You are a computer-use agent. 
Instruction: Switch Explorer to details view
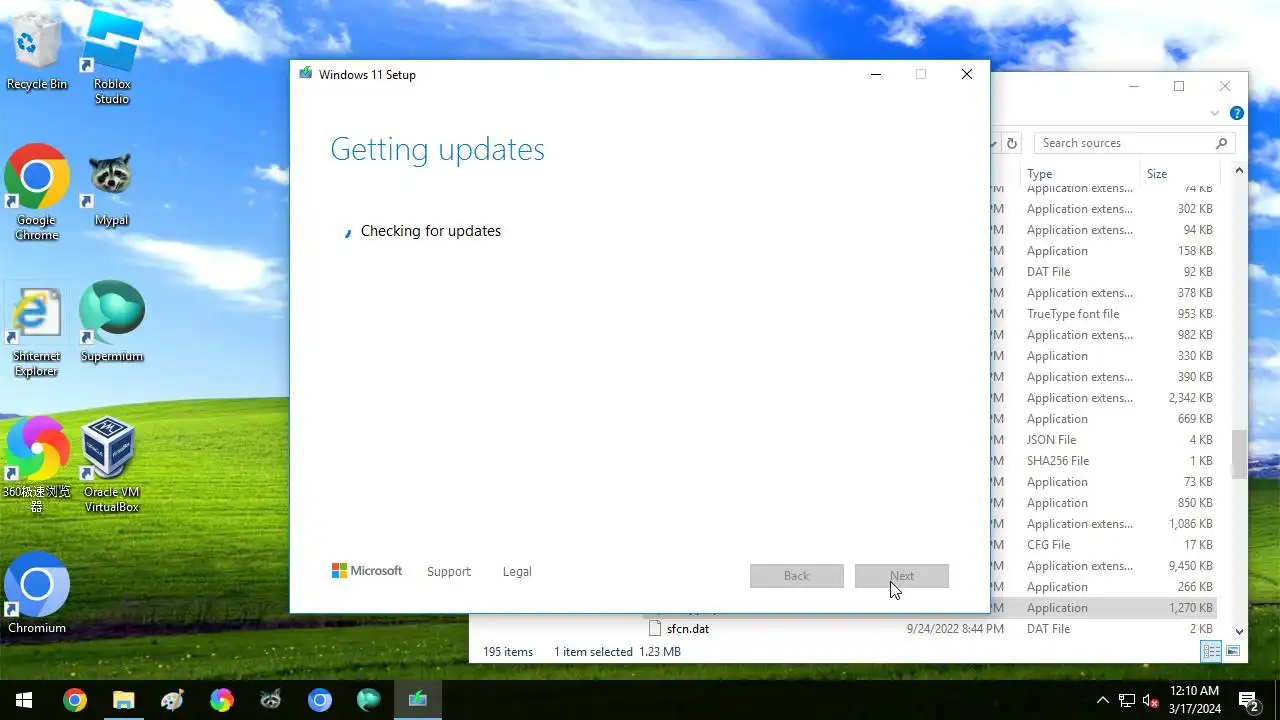1211,651
